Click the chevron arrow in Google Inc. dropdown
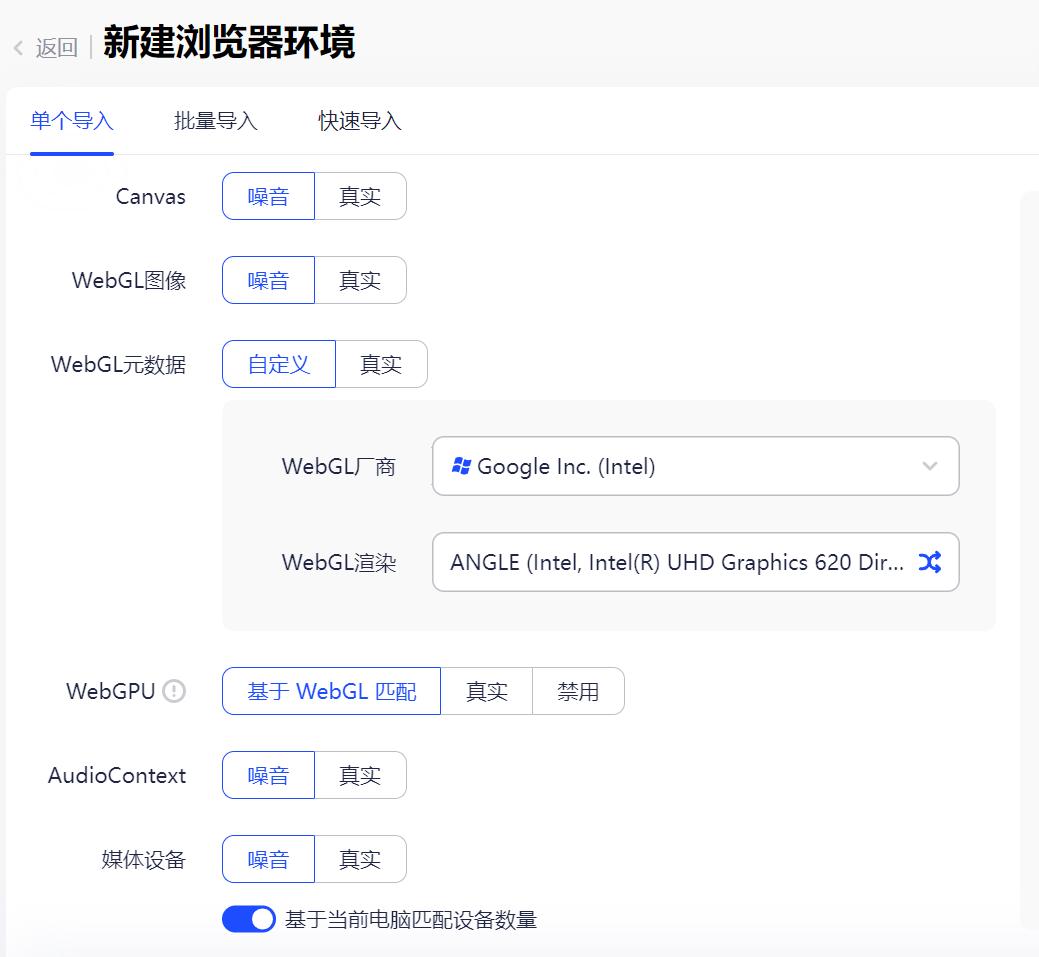Image resolution: width=1039 pixels, height=957 pixels. [x=930, y=466]
